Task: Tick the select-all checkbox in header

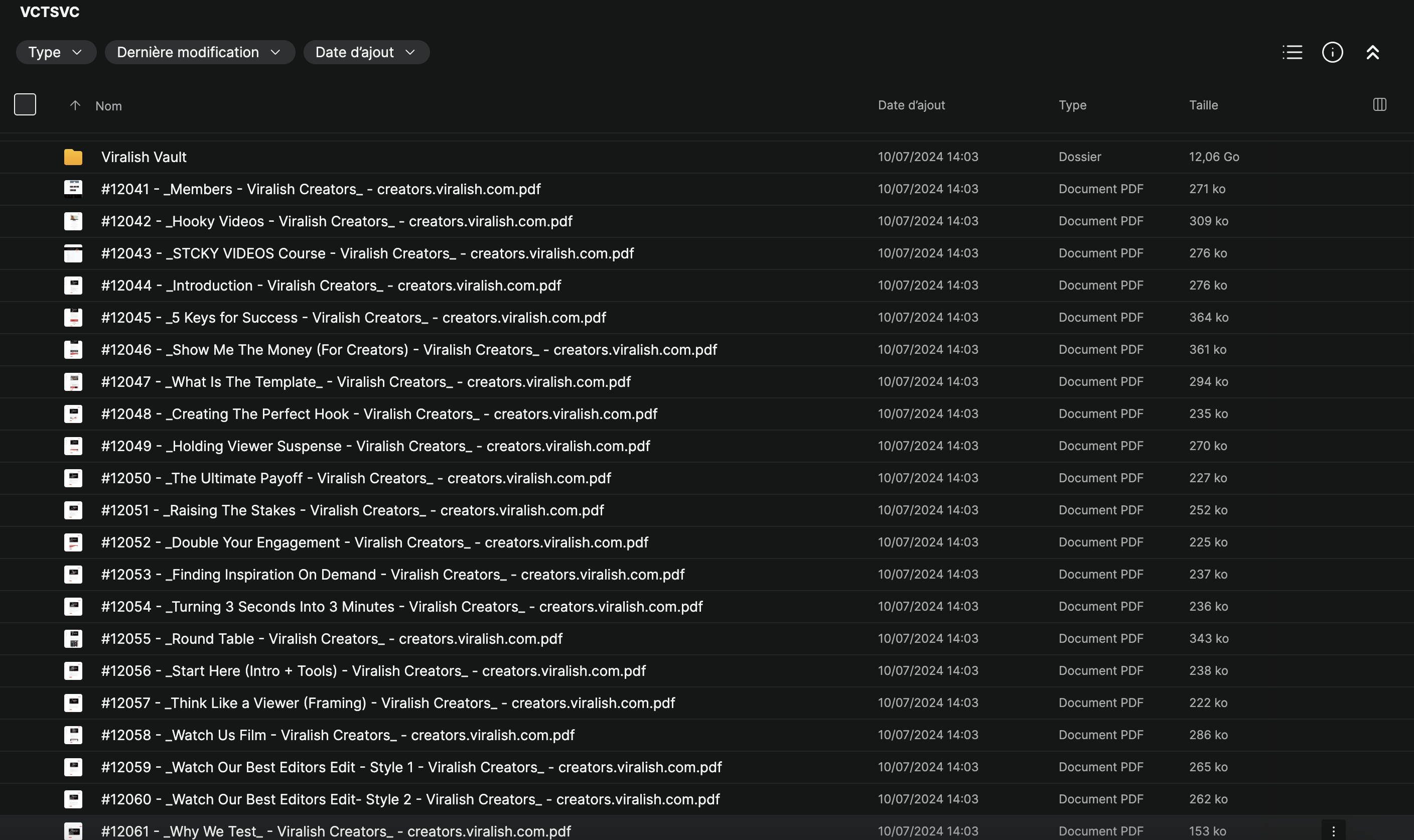Action: (25, 105)
